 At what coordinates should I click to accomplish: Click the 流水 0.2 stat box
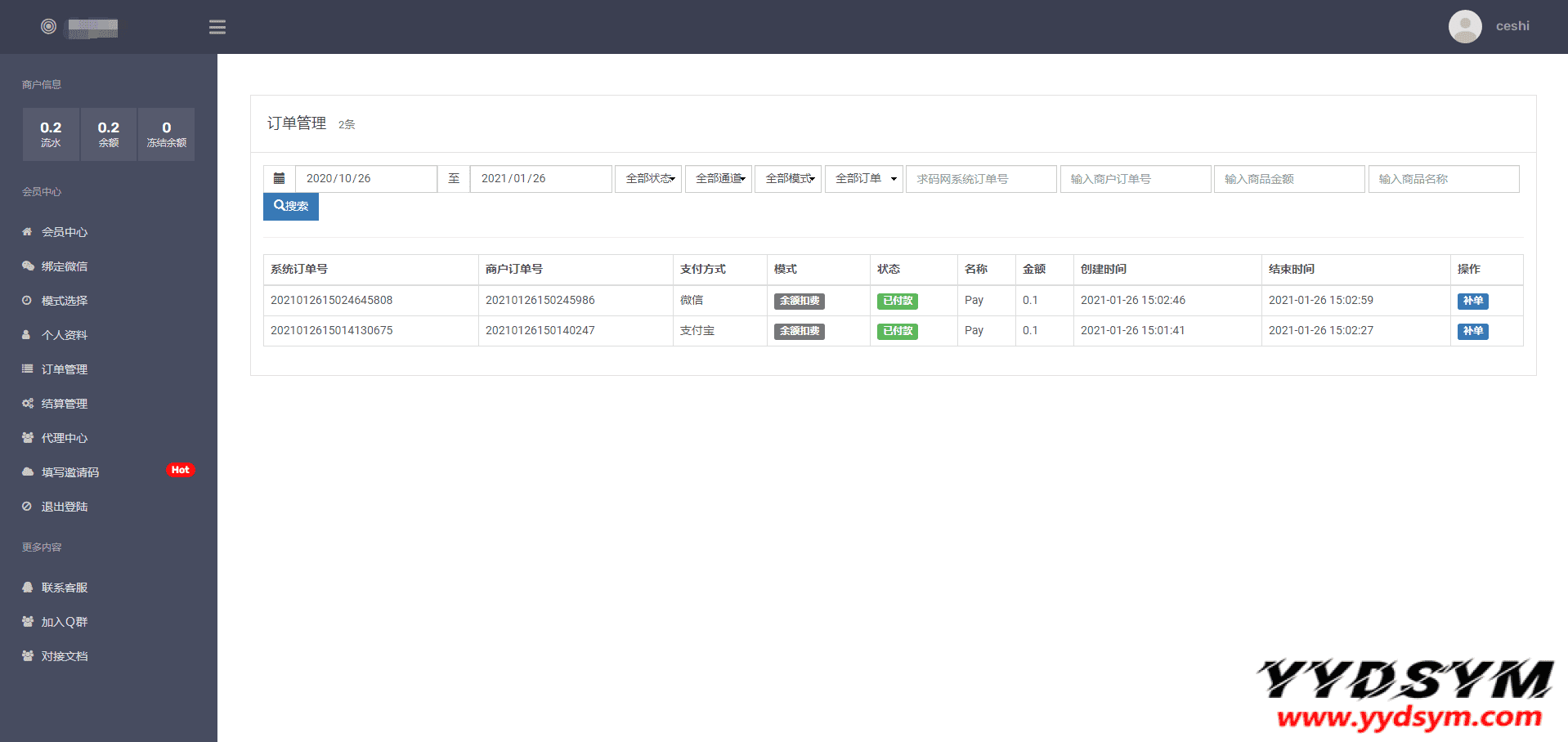coord(51,134)
